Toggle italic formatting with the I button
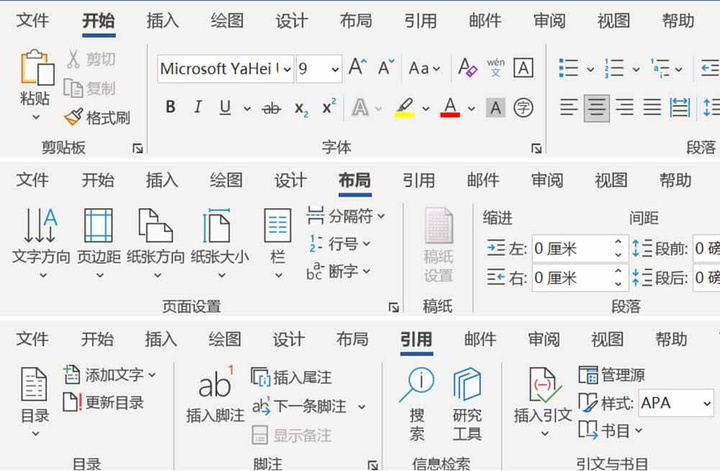 (x=197, y=108)
